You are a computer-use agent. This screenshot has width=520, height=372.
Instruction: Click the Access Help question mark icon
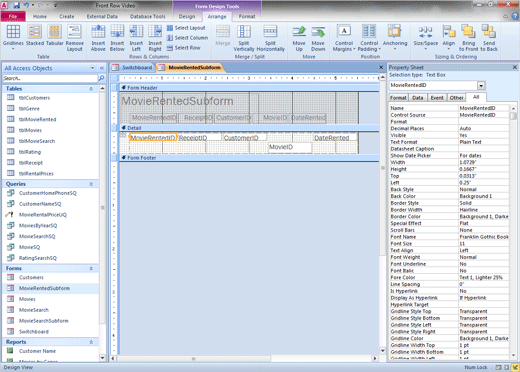[515, 16]
